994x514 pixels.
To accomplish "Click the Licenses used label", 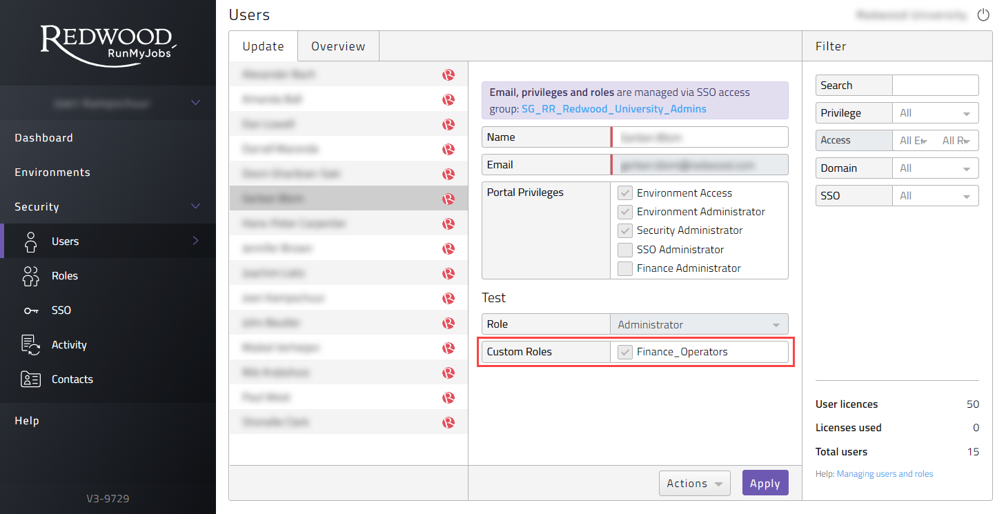I will (848, 428).
